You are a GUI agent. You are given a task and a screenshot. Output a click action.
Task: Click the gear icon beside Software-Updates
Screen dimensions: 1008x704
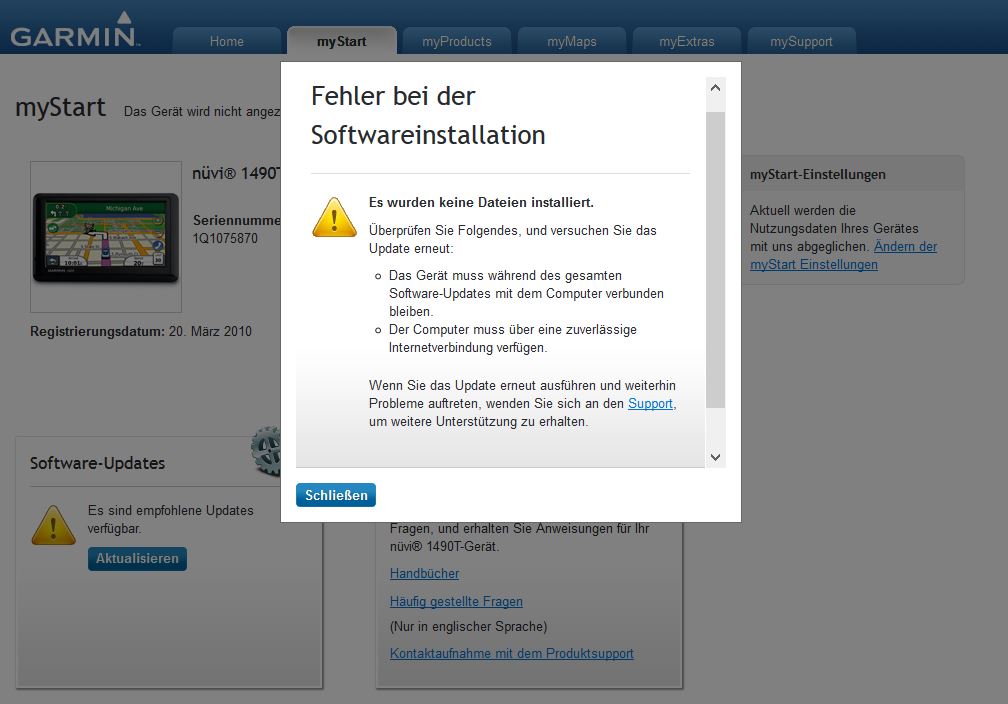(x=265, y=450)
